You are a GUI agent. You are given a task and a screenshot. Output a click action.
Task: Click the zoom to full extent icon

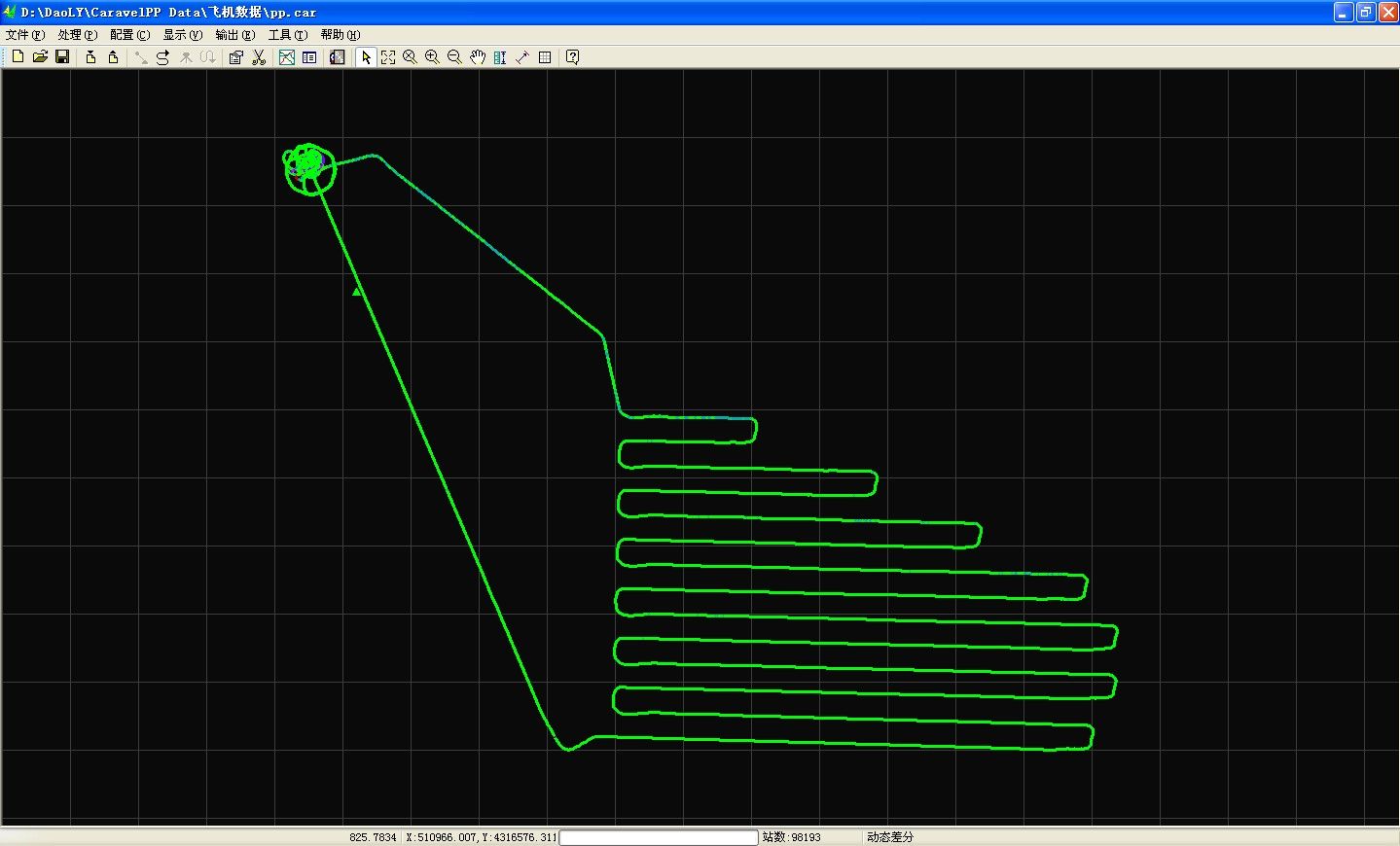point(388,57)
